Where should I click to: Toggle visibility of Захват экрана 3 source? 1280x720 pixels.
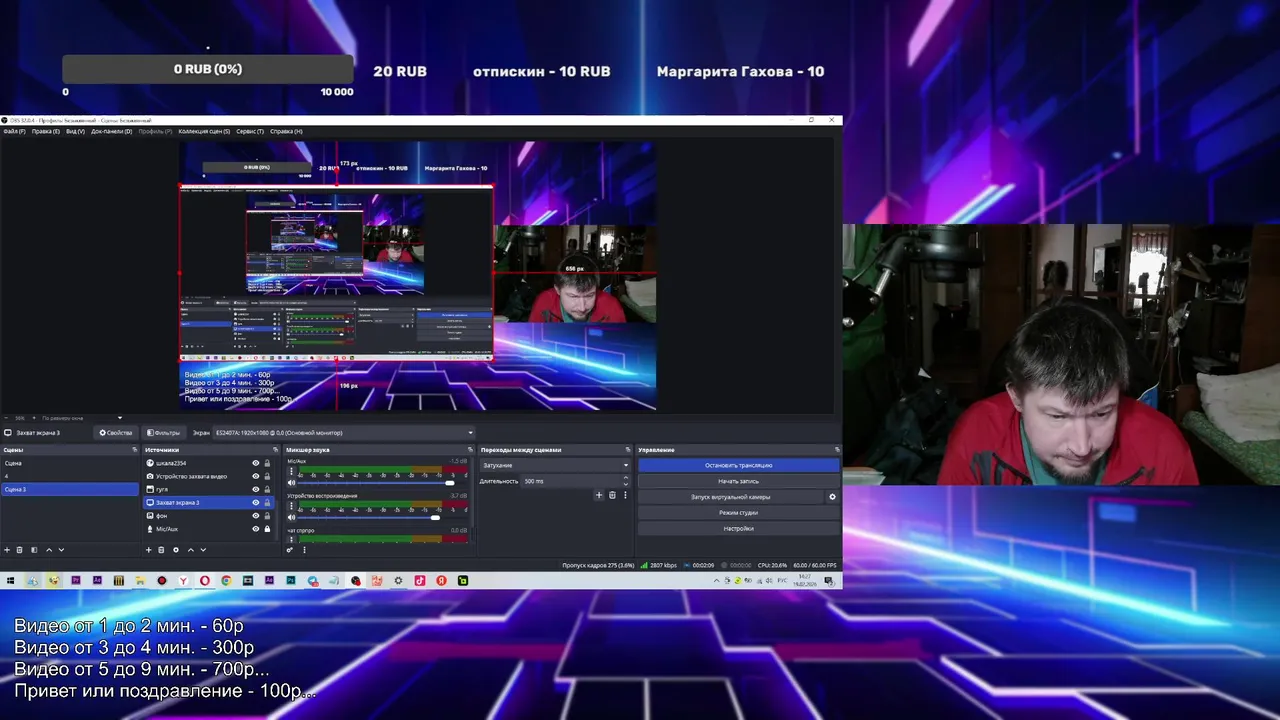pos(255,503)
